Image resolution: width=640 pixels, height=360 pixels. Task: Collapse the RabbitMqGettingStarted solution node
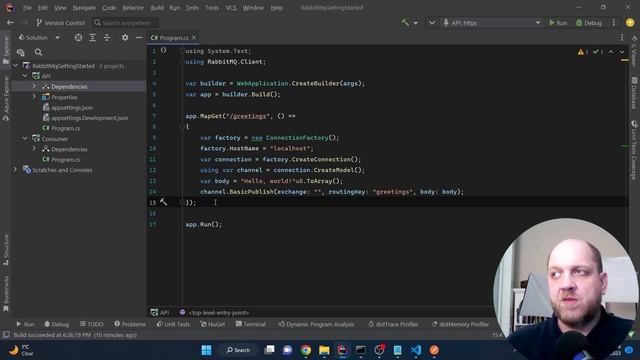[x=16, y=65]
